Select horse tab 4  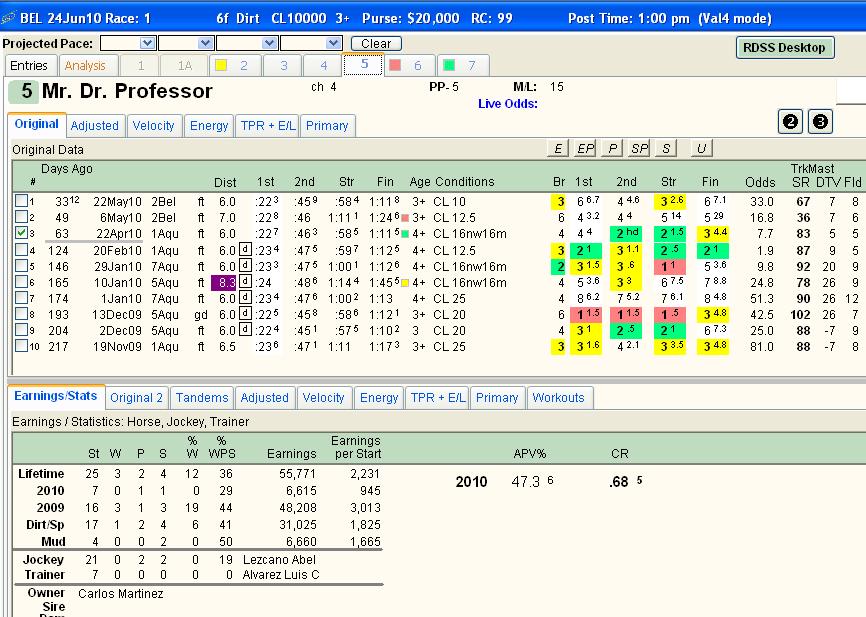(x=324, y=65)
